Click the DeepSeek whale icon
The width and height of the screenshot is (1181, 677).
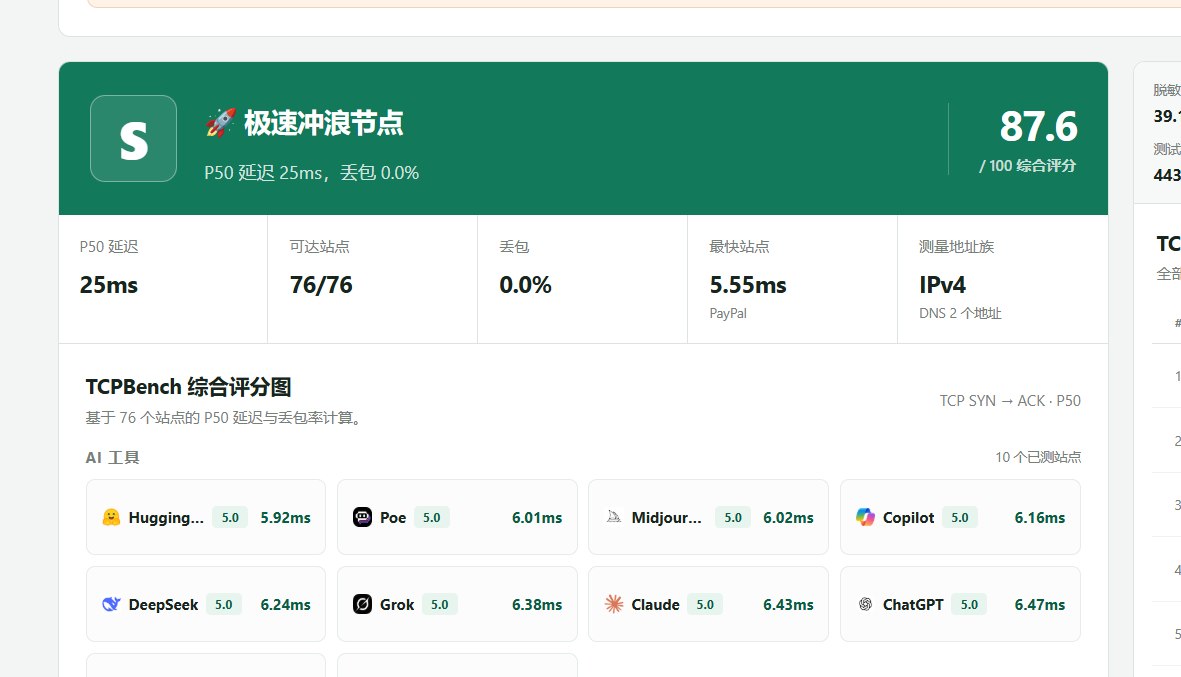tap(111, 604)
